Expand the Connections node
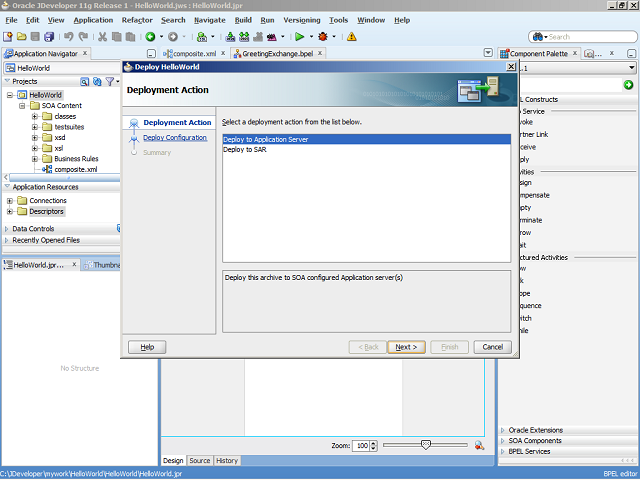640x480 pixels. point(11,200)
